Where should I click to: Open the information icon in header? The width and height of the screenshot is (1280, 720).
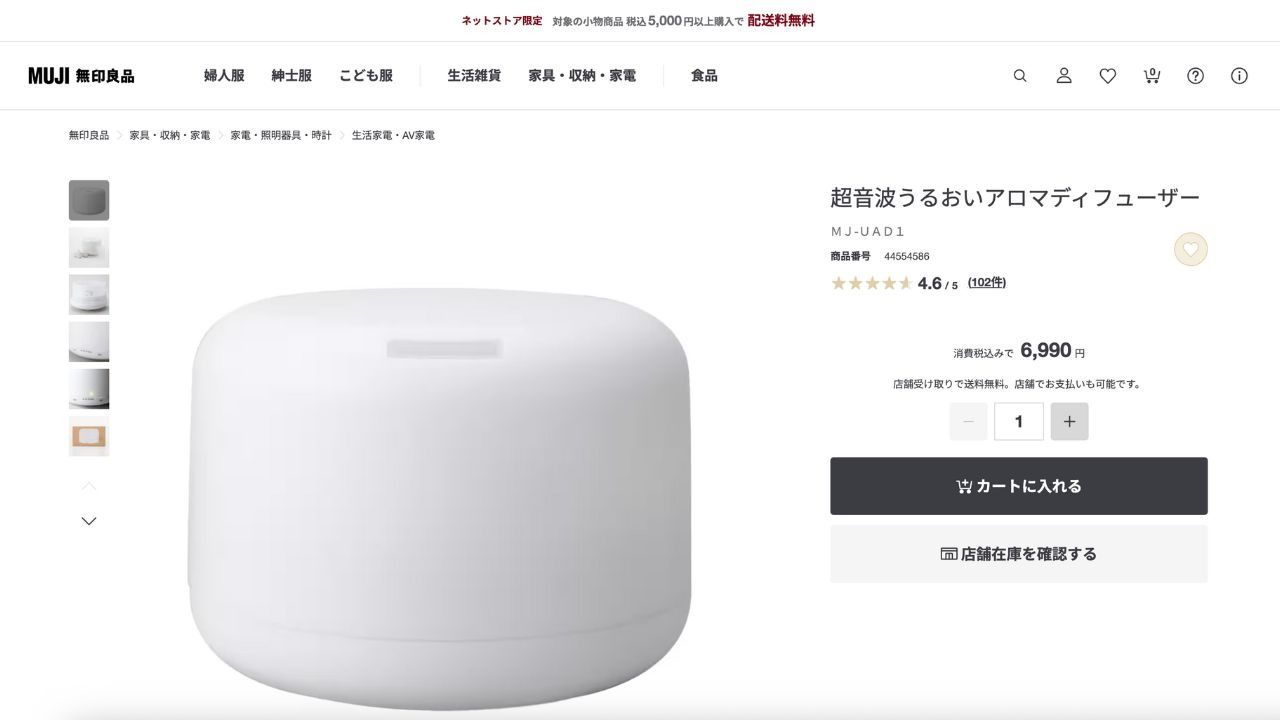pos(1239,76)
